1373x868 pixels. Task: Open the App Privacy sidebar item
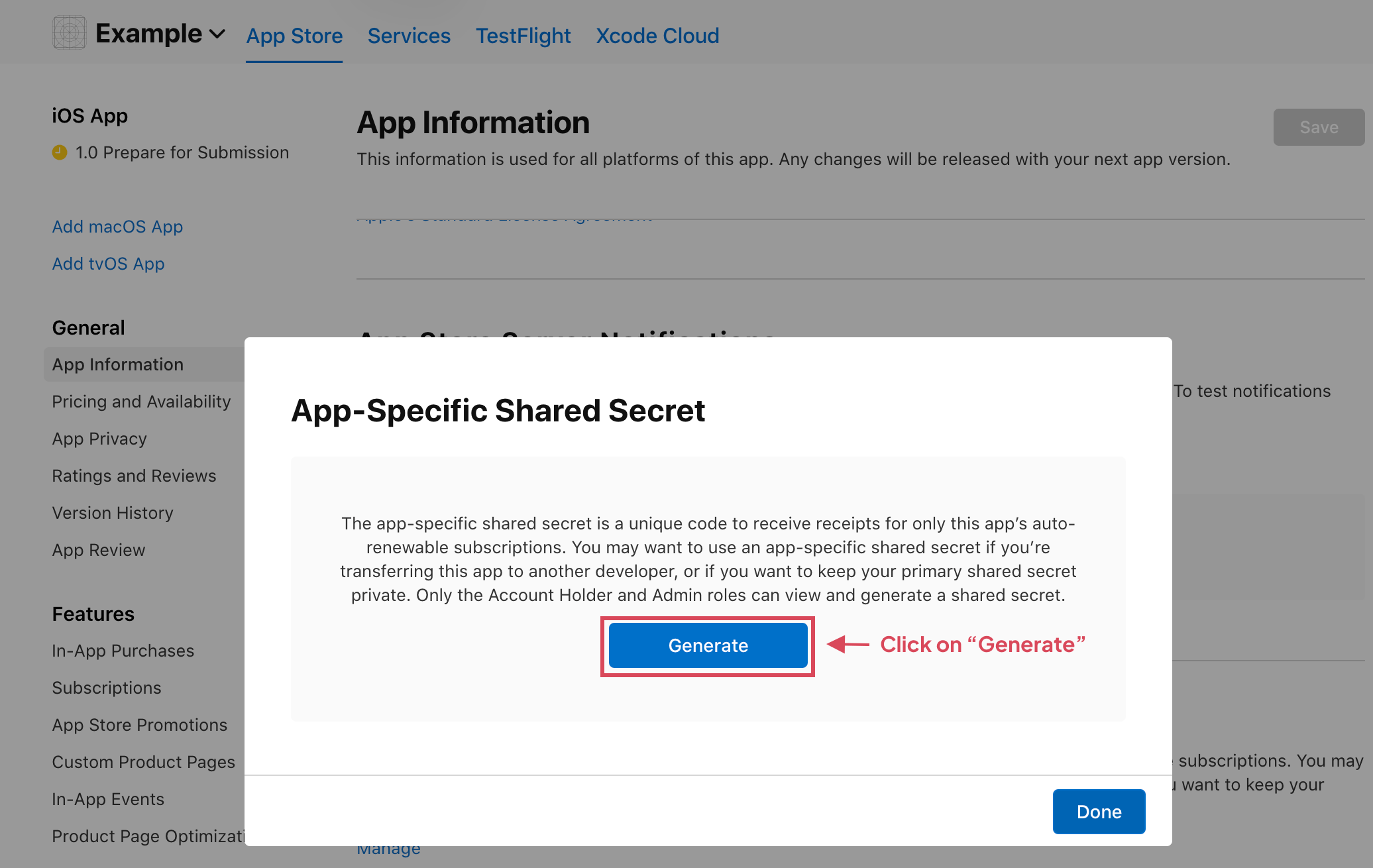pos(99,439)
